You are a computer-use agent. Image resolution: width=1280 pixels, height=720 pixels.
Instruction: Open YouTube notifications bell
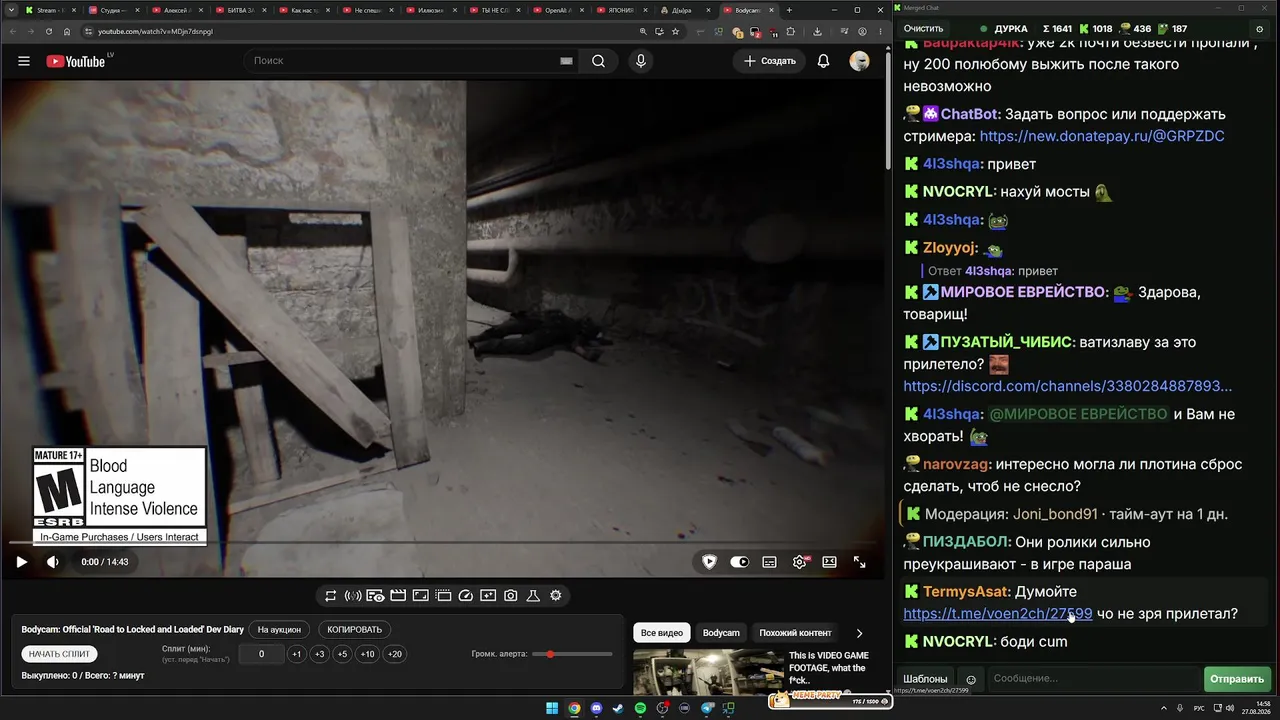pyautogui.click(x=823, y=61)
